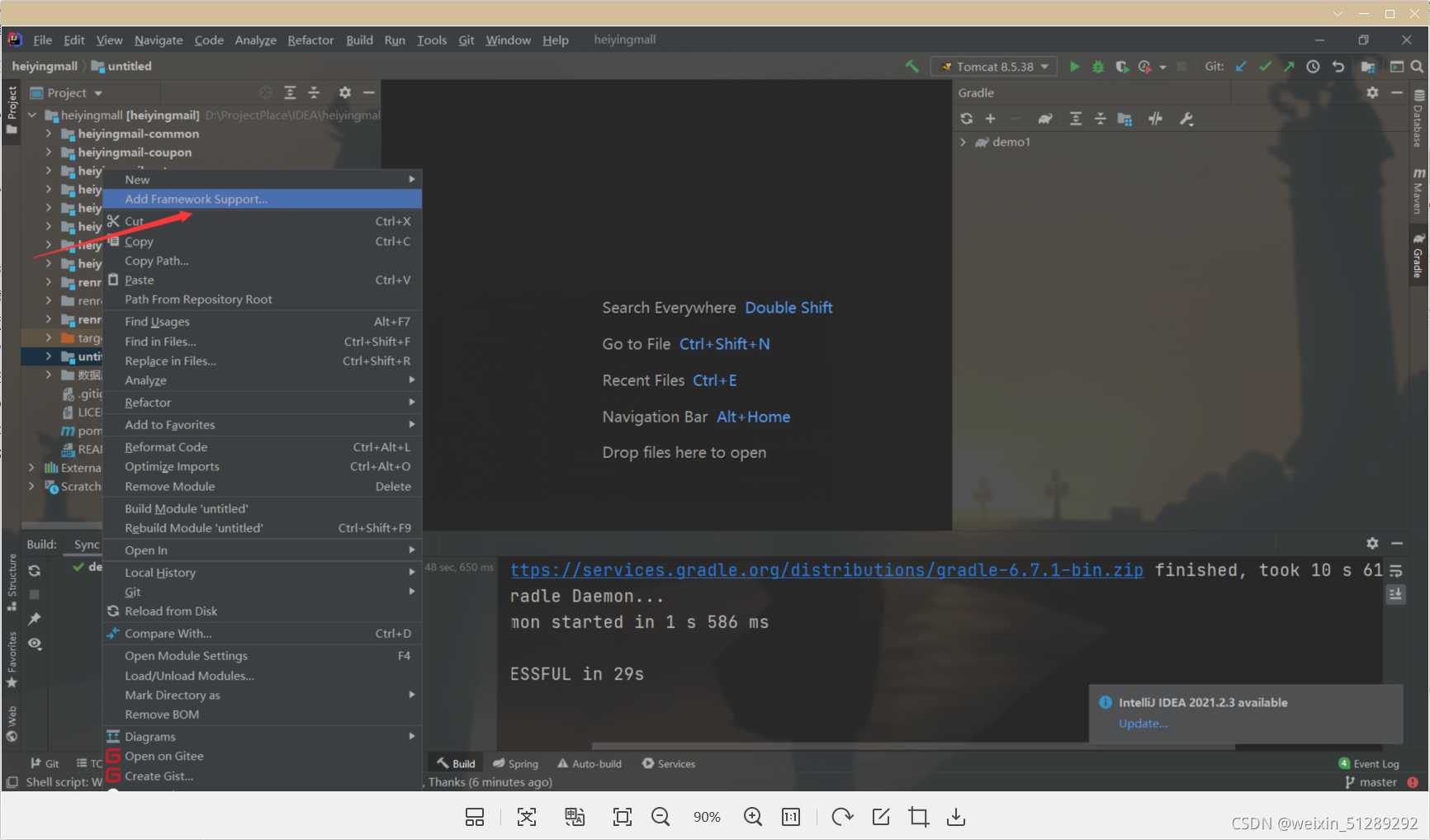1430x840 pixels.
Task: Toggle the Gradle side tool window
Action: 1418,256
